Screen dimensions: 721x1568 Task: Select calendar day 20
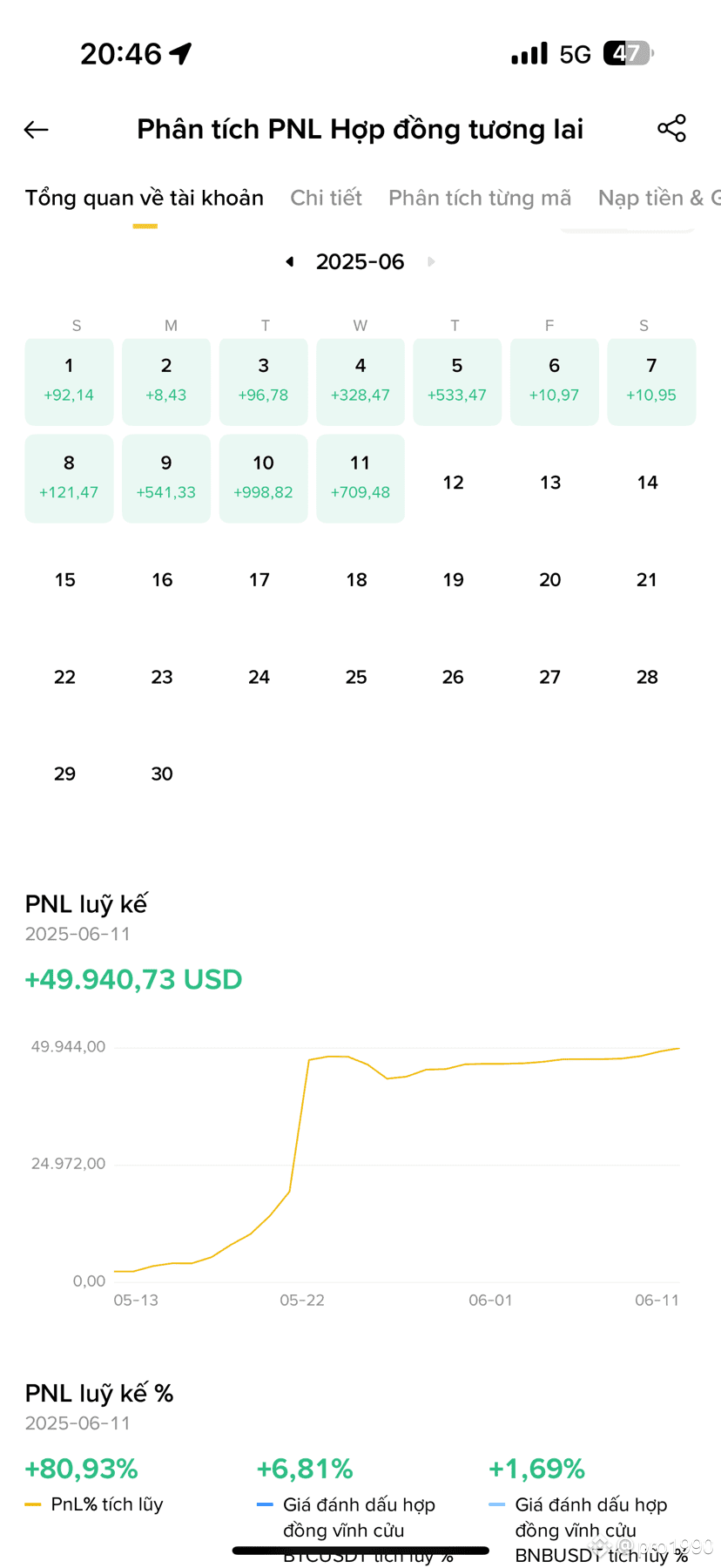pyautogui.click(x=549, y=579)
